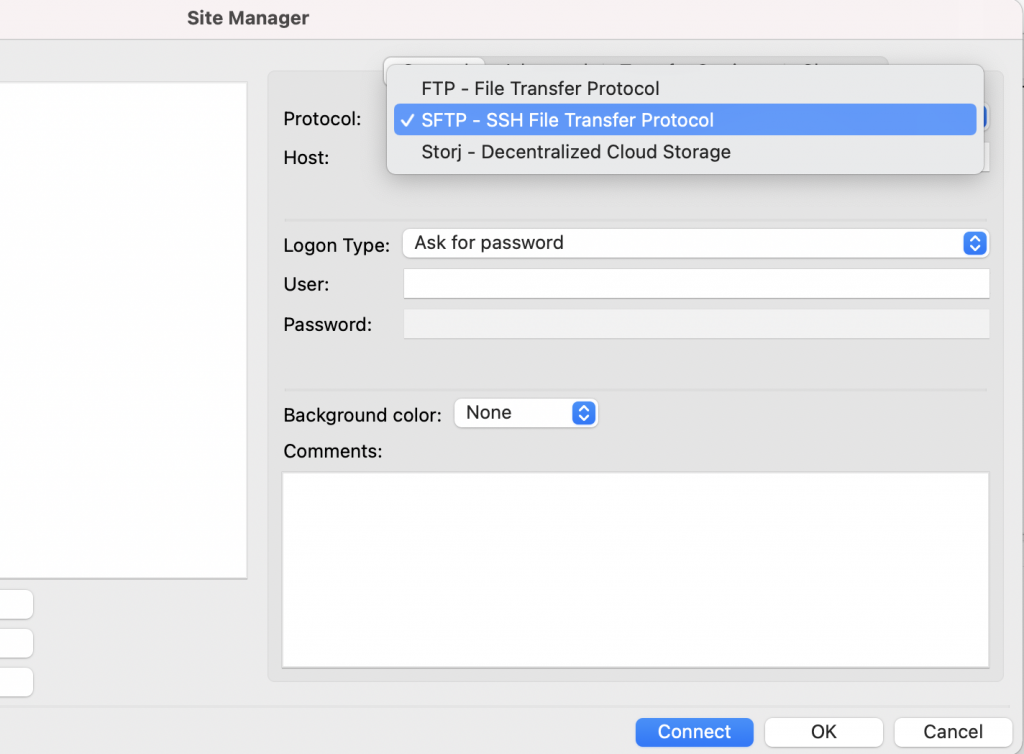
Task: Pick Storj - Decentralized Cloud Storage
Action: [x=575, y=152]
